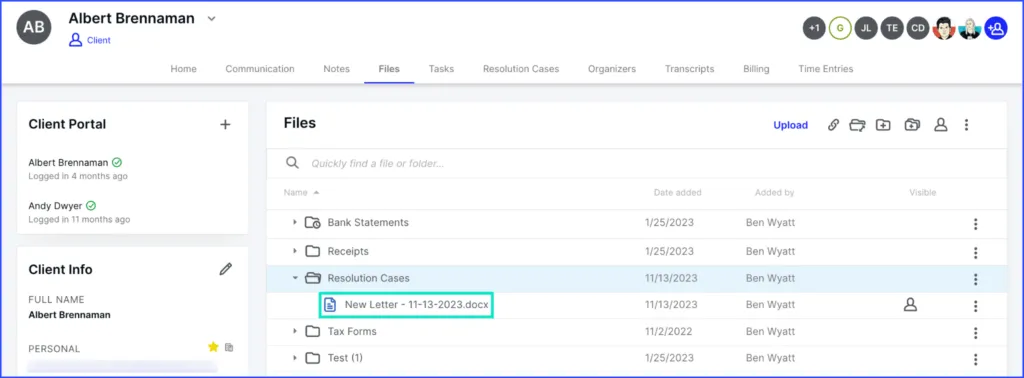Expand the Bank Statements folder arrow
1024x378 pixels.
point(295,223)
